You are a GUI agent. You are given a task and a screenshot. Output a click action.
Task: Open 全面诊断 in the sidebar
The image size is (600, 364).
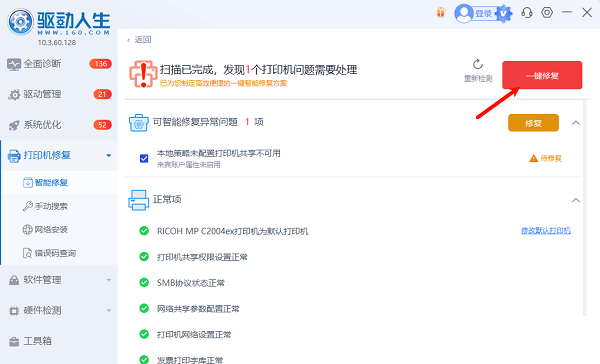click(x=59, y=64)
